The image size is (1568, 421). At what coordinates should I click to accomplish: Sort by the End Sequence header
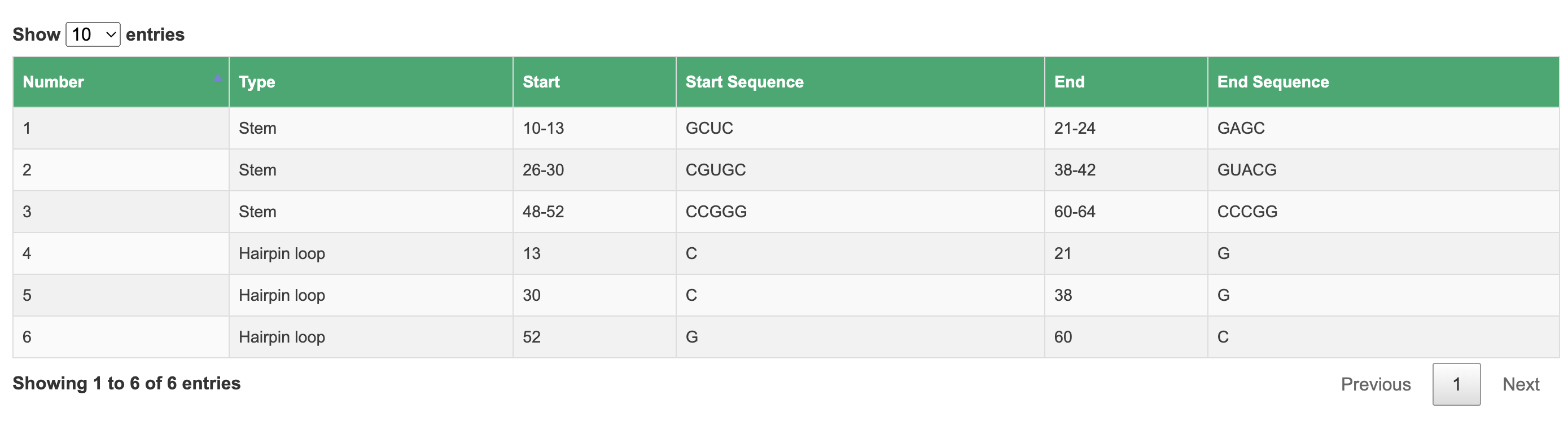[x=1383, y=82]
